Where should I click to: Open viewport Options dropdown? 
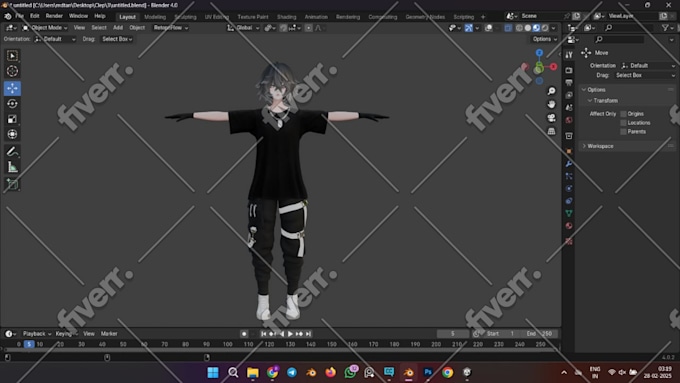[x=545, y=39]
